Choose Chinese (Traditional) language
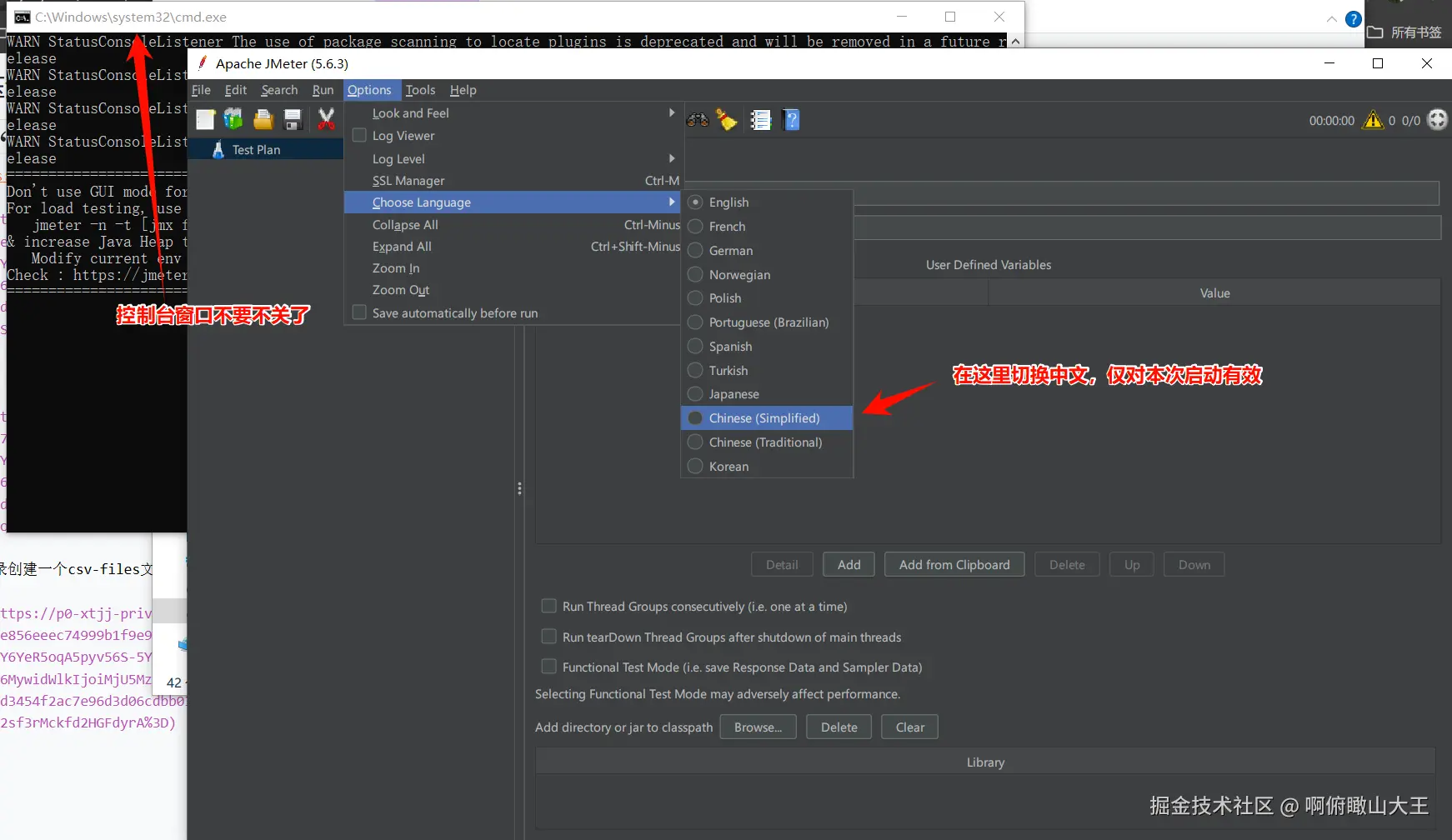The height and width of the screenshot is (840, 1452). pos(767,442)
